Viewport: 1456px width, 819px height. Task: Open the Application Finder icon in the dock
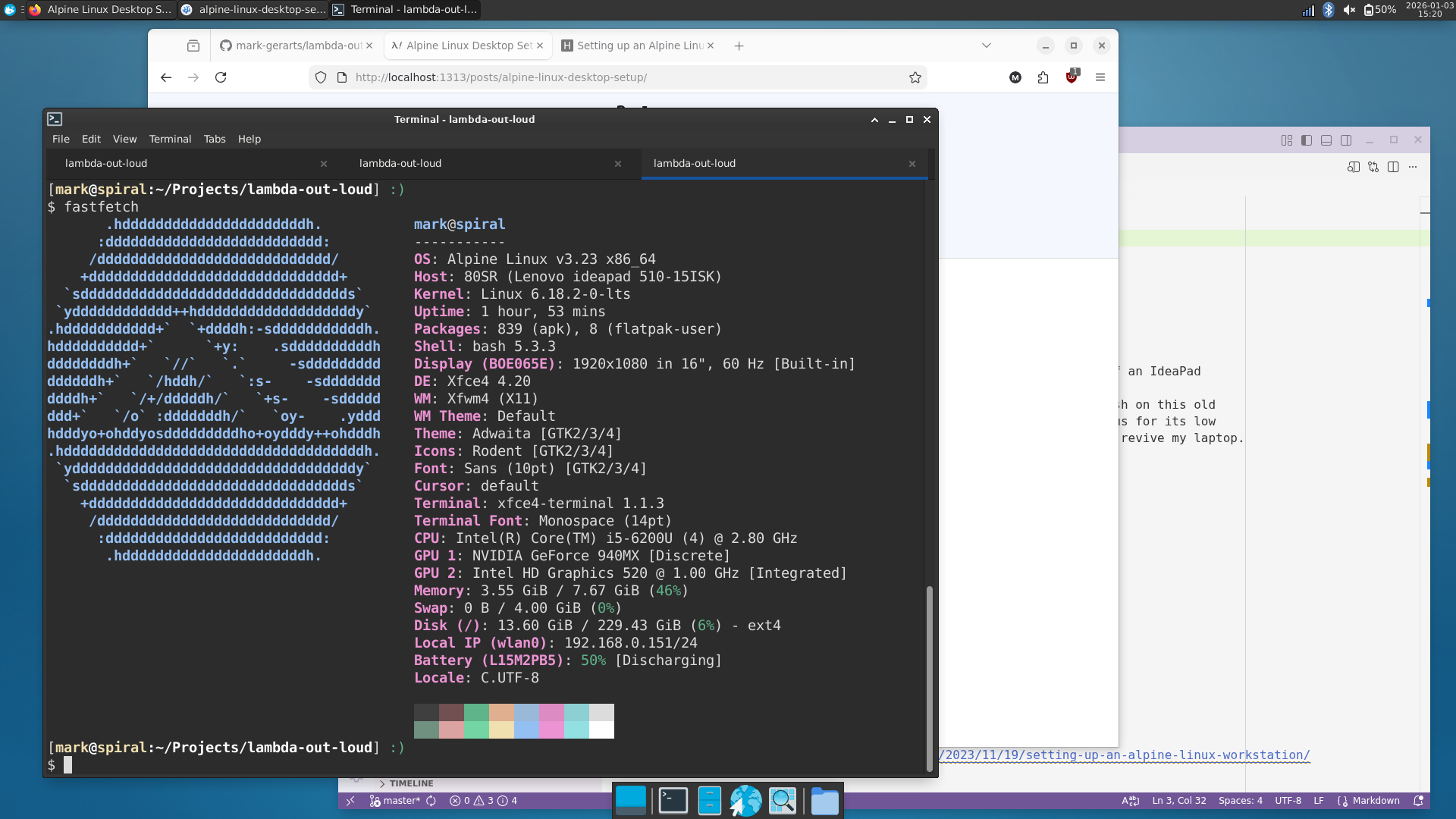point(783,800)
